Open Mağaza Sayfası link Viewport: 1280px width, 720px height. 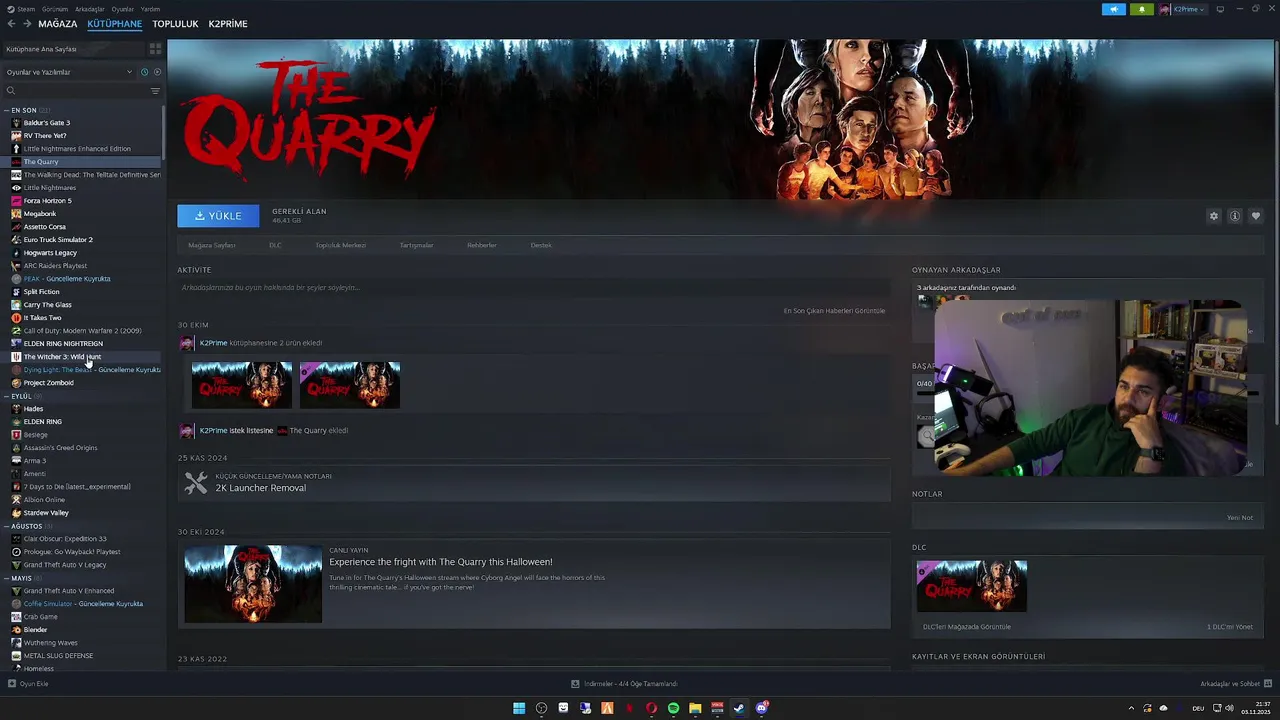[212, 245]
